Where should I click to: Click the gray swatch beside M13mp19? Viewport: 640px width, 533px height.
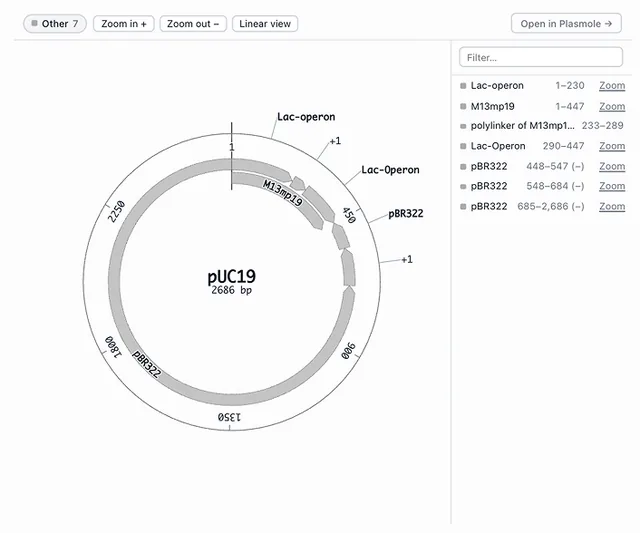pos(463,107)
